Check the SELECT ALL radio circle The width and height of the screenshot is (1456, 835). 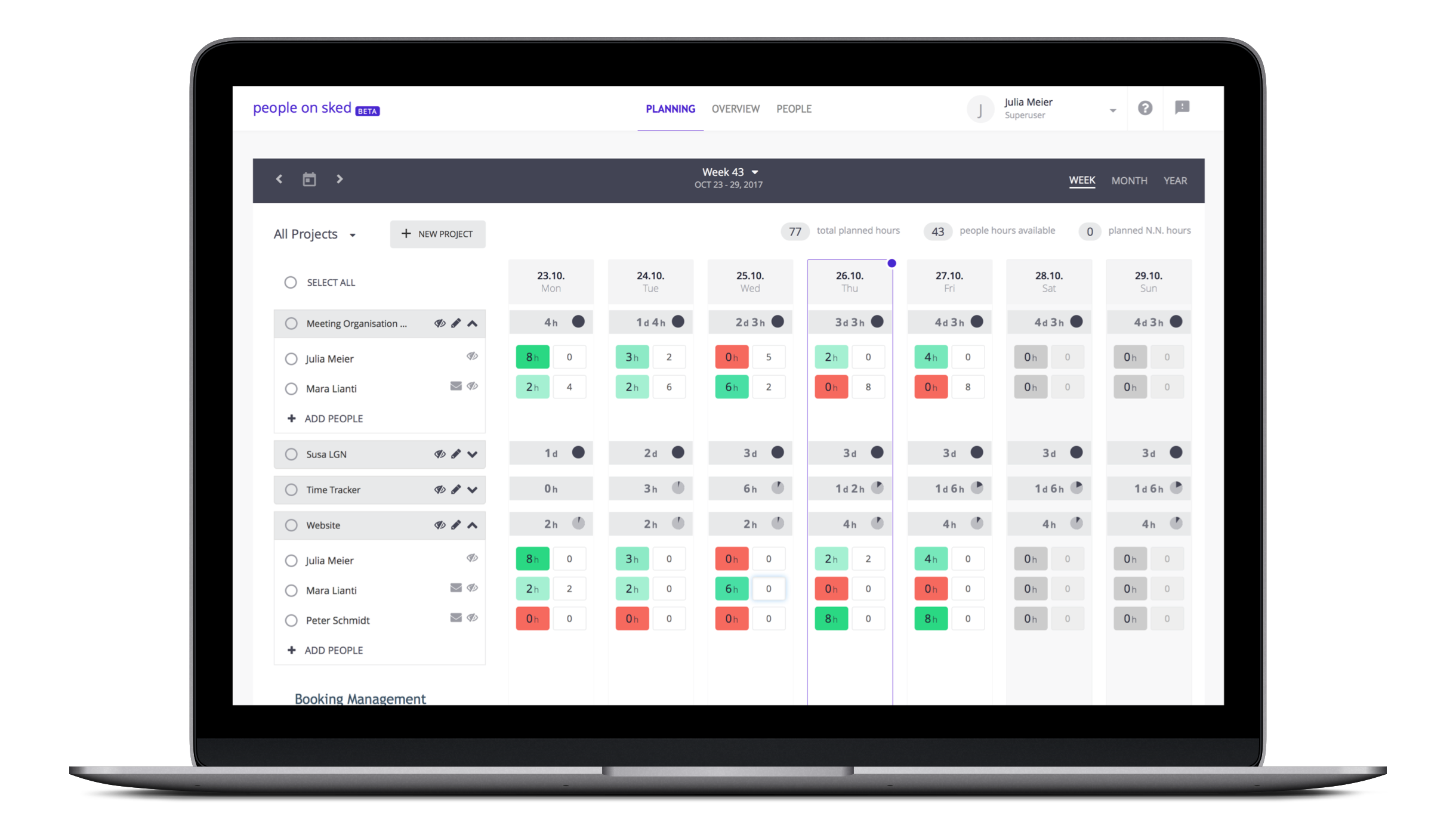coord(291,282)
